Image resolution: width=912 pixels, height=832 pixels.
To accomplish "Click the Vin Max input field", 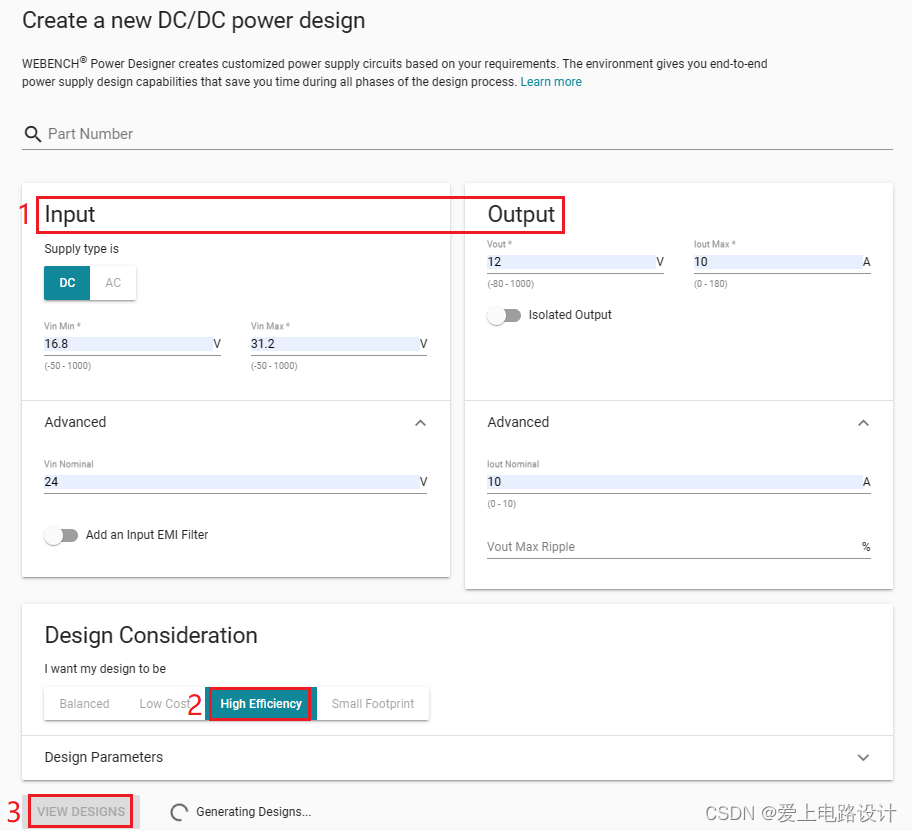I will 339,344.
